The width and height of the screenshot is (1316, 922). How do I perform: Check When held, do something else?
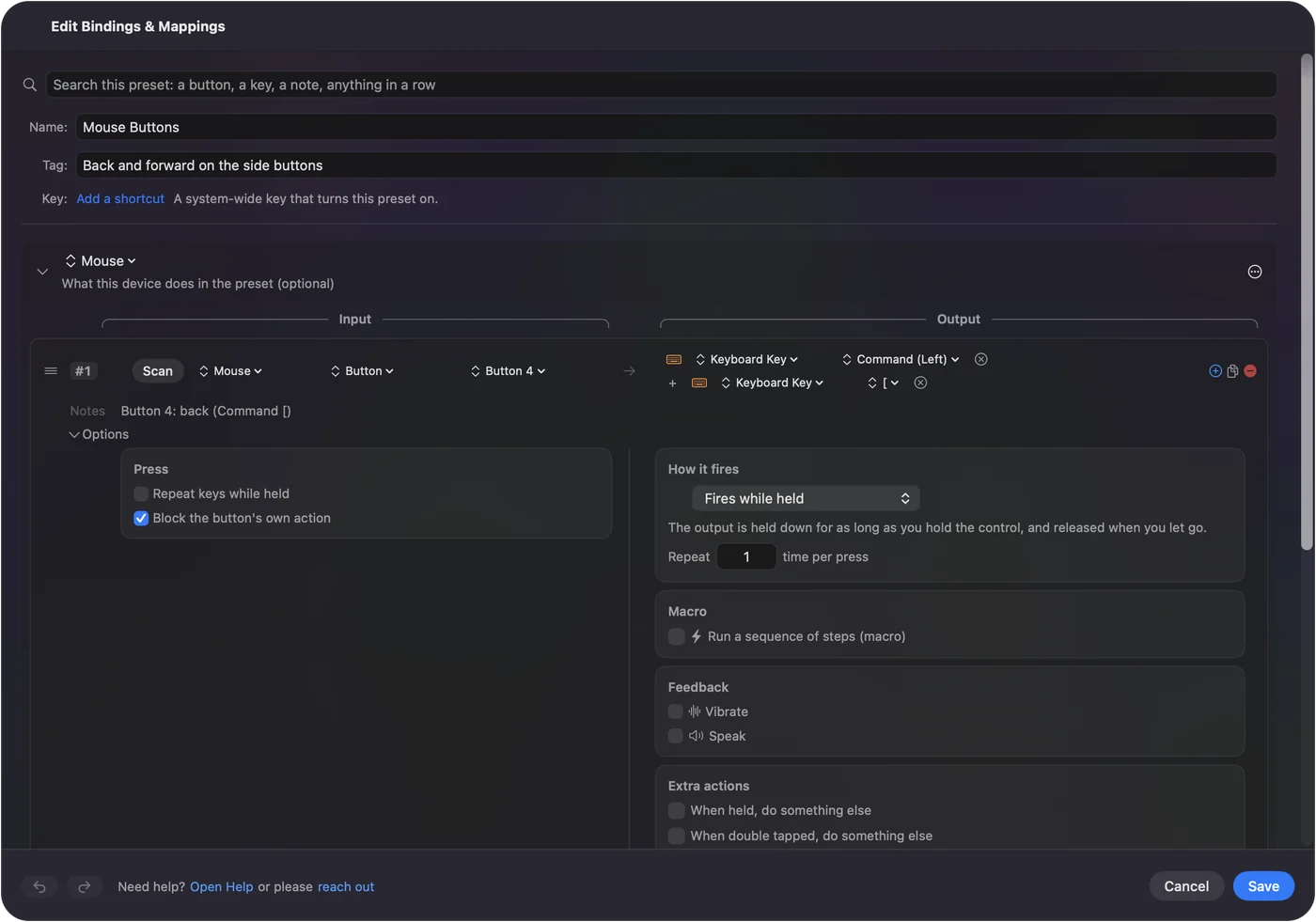coord(676,810)
